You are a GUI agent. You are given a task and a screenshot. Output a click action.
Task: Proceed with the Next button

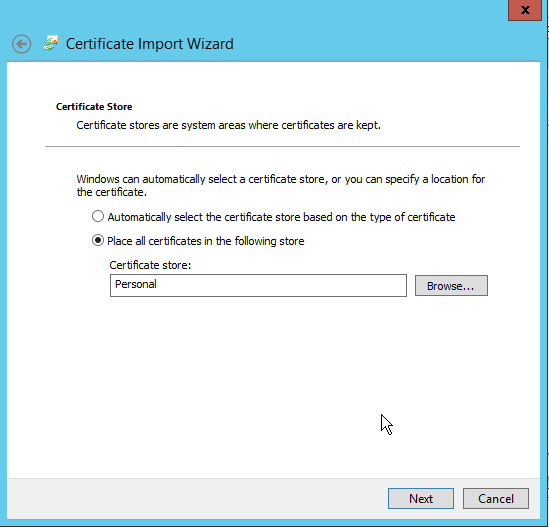[x=421, y=499]
